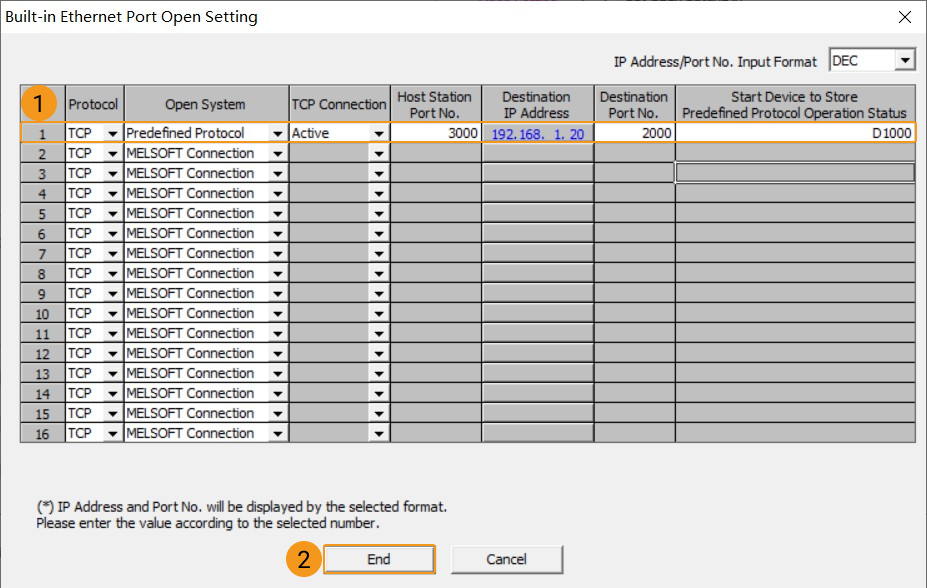The width and height of the screenshot is (927, 588).
Task: Open the Protocol dropdown for row 10
Action: [x=113, y=313]
